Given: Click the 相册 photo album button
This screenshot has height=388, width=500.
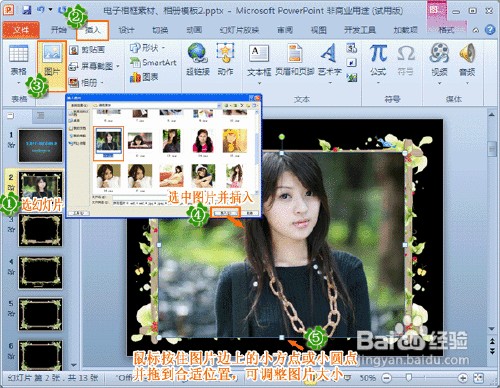Looking at the screenshot, I should pyautogui.click(x=83, y=82).
